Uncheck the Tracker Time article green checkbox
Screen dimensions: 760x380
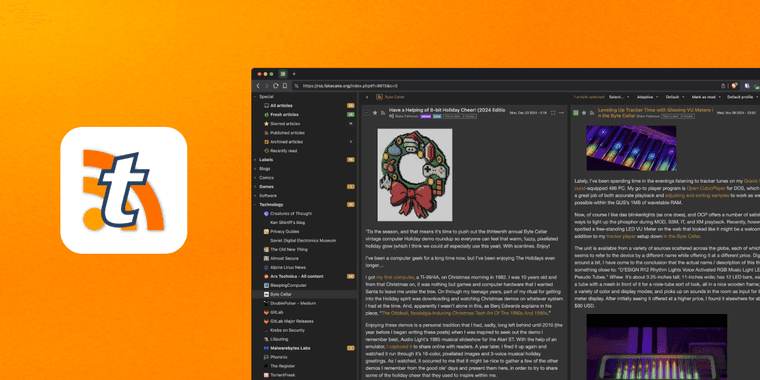click(x=576, y=112)
